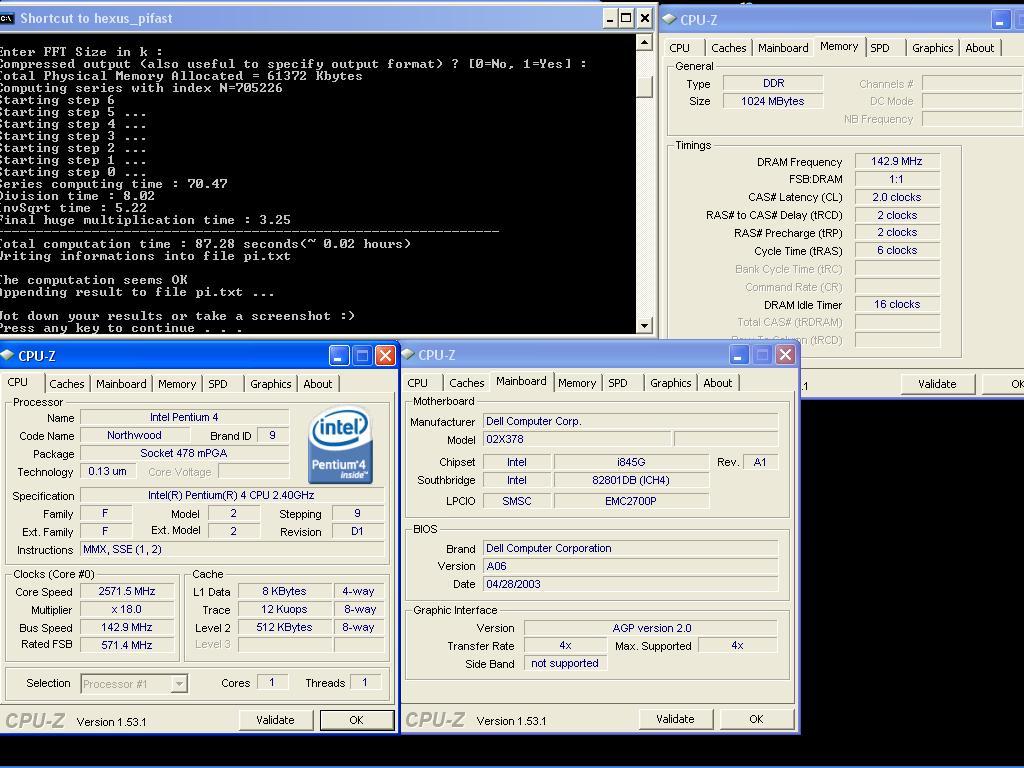Click the graphic interface AGP version 2.0
The width and height of the screenshot is (1024, 768).
coord(651,628)
